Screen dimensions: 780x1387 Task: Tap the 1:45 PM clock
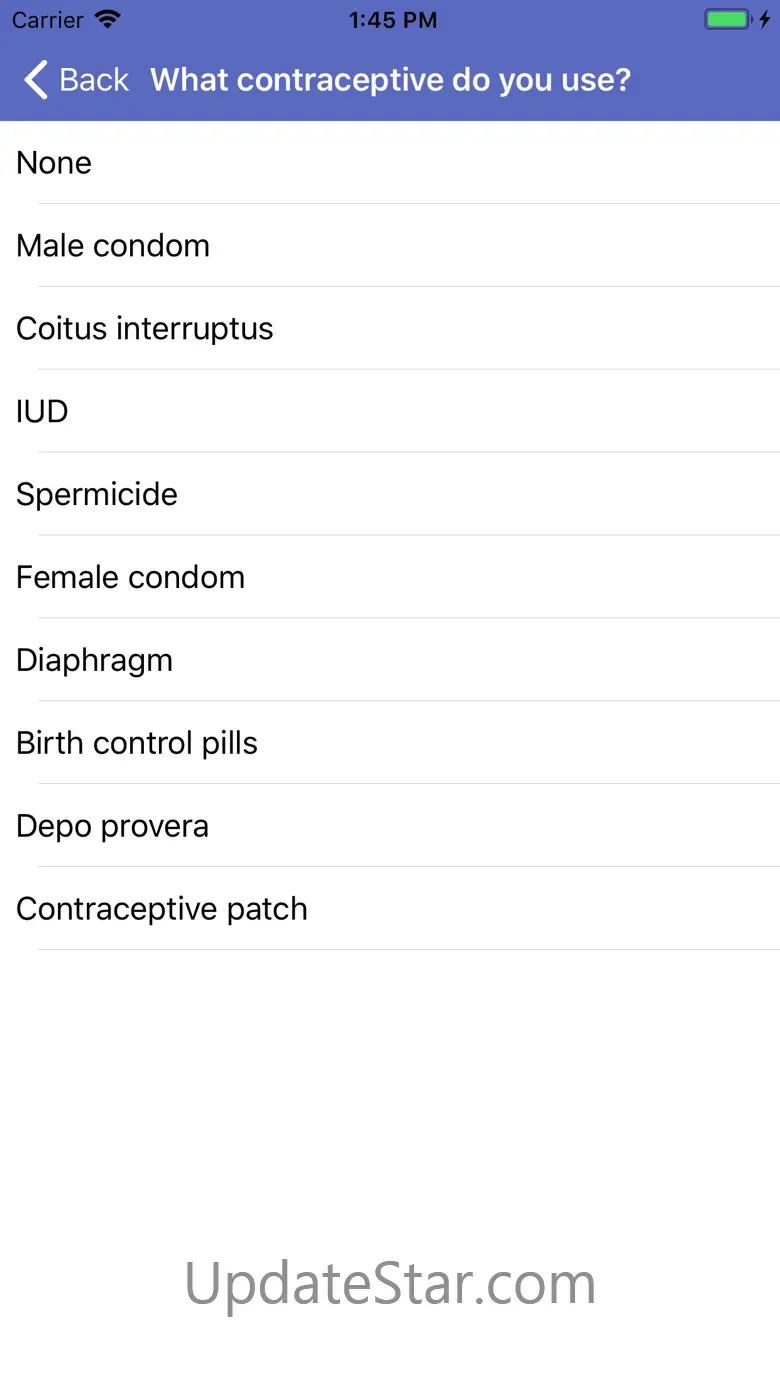pyautogui.click(x=392, y=20)
